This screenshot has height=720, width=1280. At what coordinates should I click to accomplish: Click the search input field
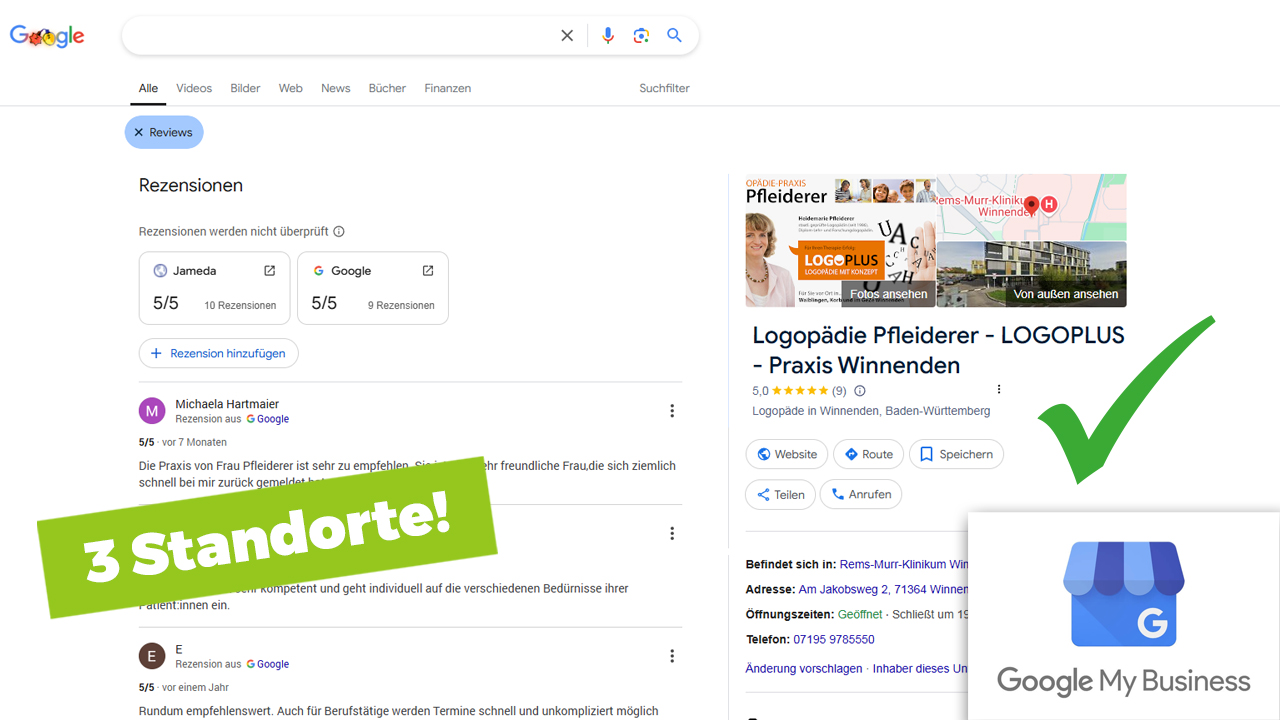340,36
